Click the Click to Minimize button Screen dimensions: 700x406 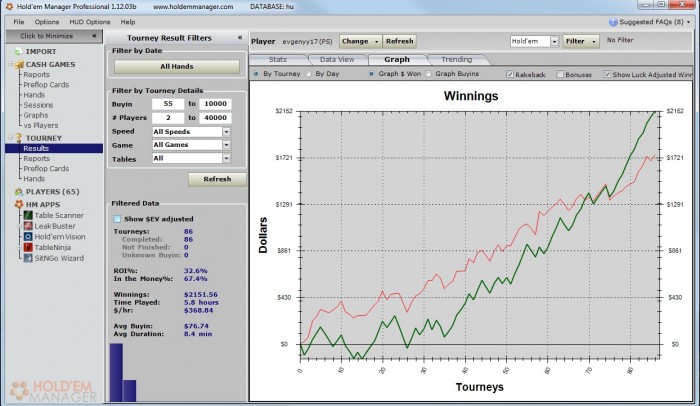click(54, 36)
